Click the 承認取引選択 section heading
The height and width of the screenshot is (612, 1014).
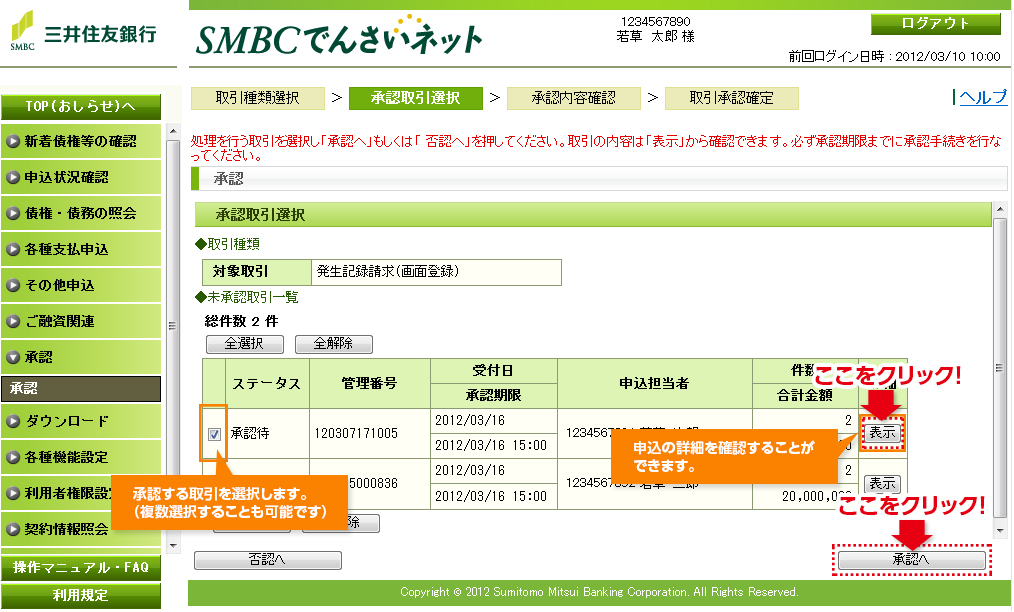click(260, 215)
